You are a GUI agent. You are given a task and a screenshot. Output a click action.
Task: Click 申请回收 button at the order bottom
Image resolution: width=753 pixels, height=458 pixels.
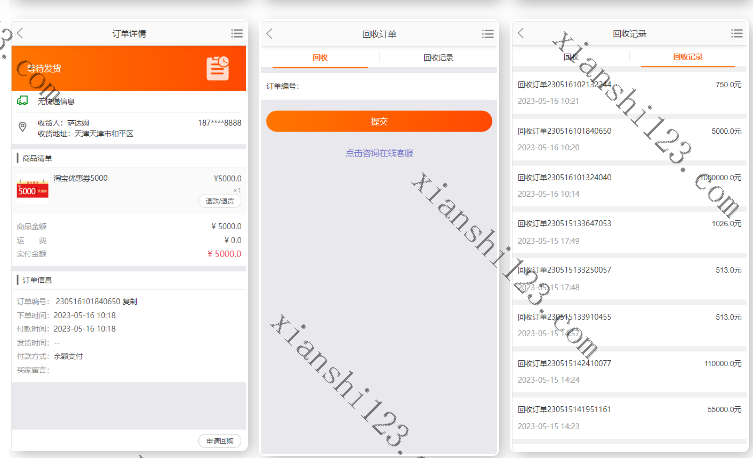tap(219, 441)
